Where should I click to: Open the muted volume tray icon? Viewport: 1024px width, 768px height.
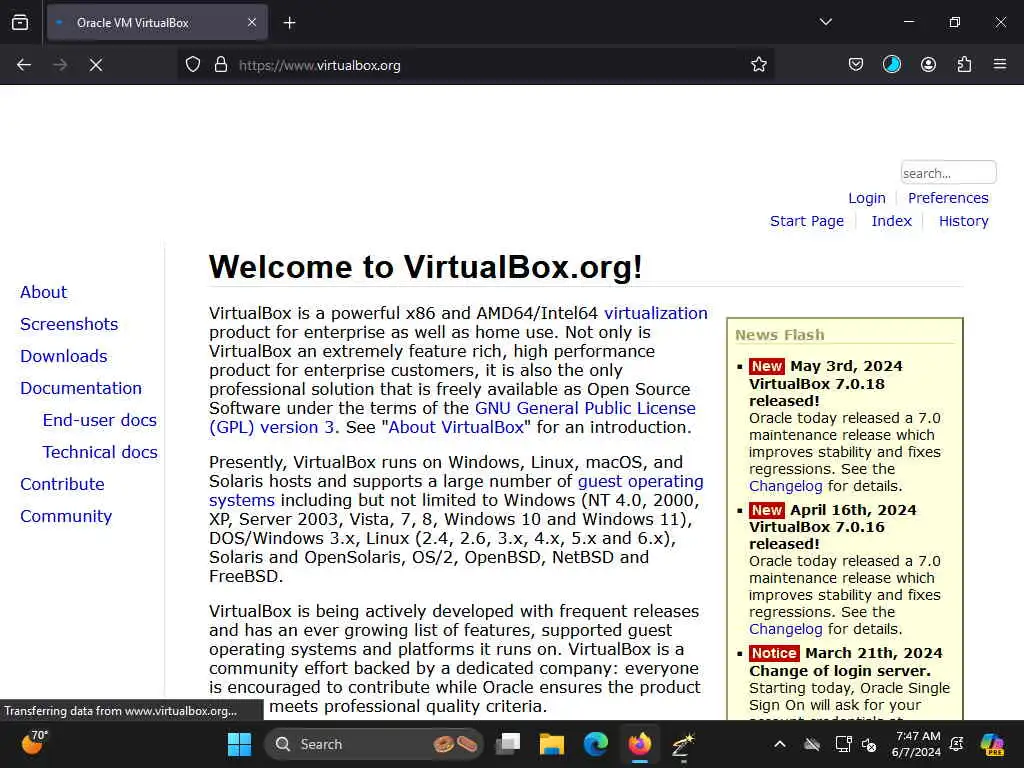click(869, 744)
